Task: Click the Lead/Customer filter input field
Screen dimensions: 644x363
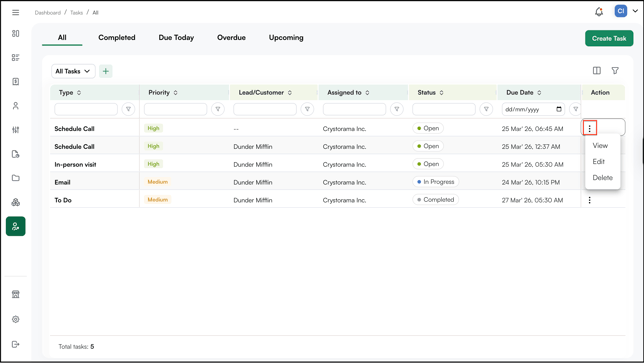Action: 265,109
